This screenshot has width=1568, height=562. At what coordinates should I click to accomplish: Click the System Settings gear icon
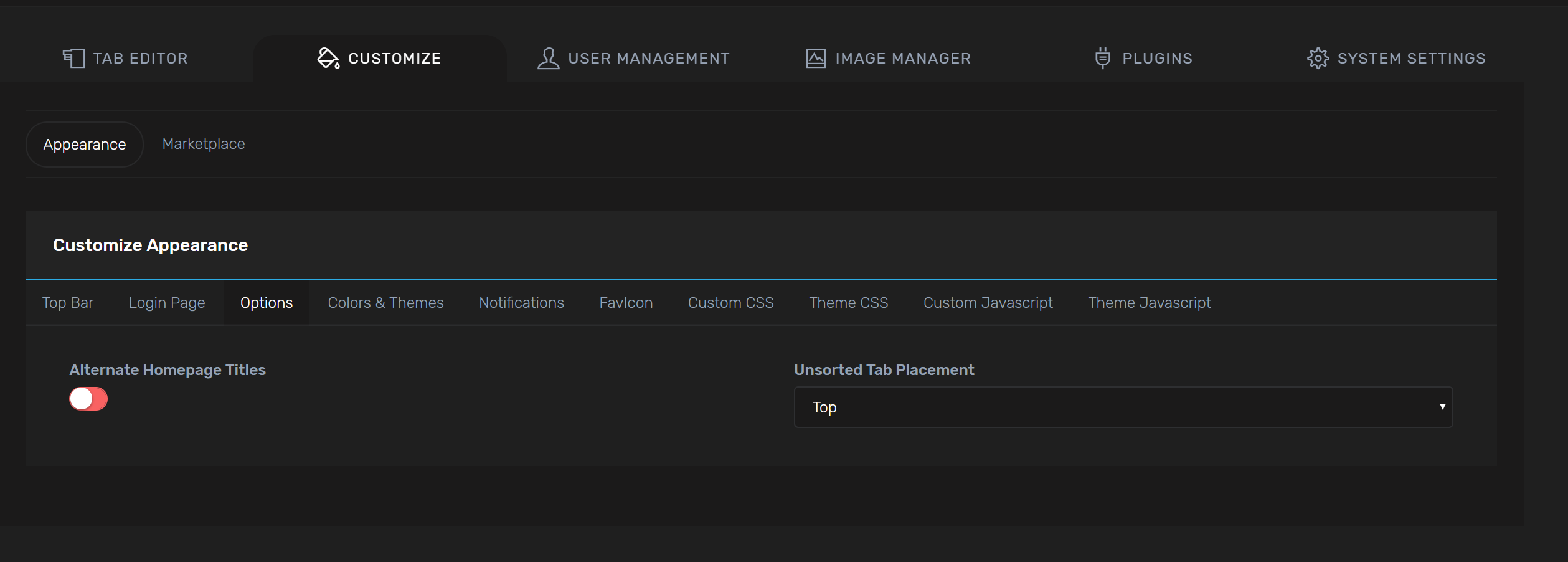(x=1317, y=59)
